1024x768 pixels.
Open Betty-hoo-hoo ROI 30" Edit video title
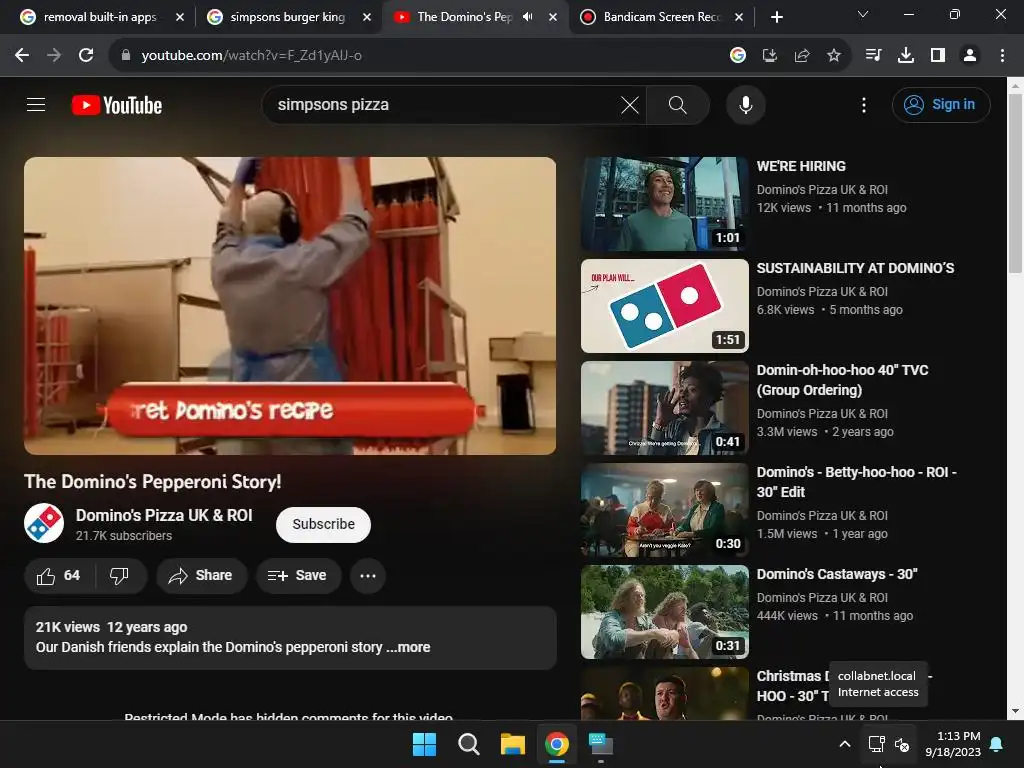click(x=856, y=482)
